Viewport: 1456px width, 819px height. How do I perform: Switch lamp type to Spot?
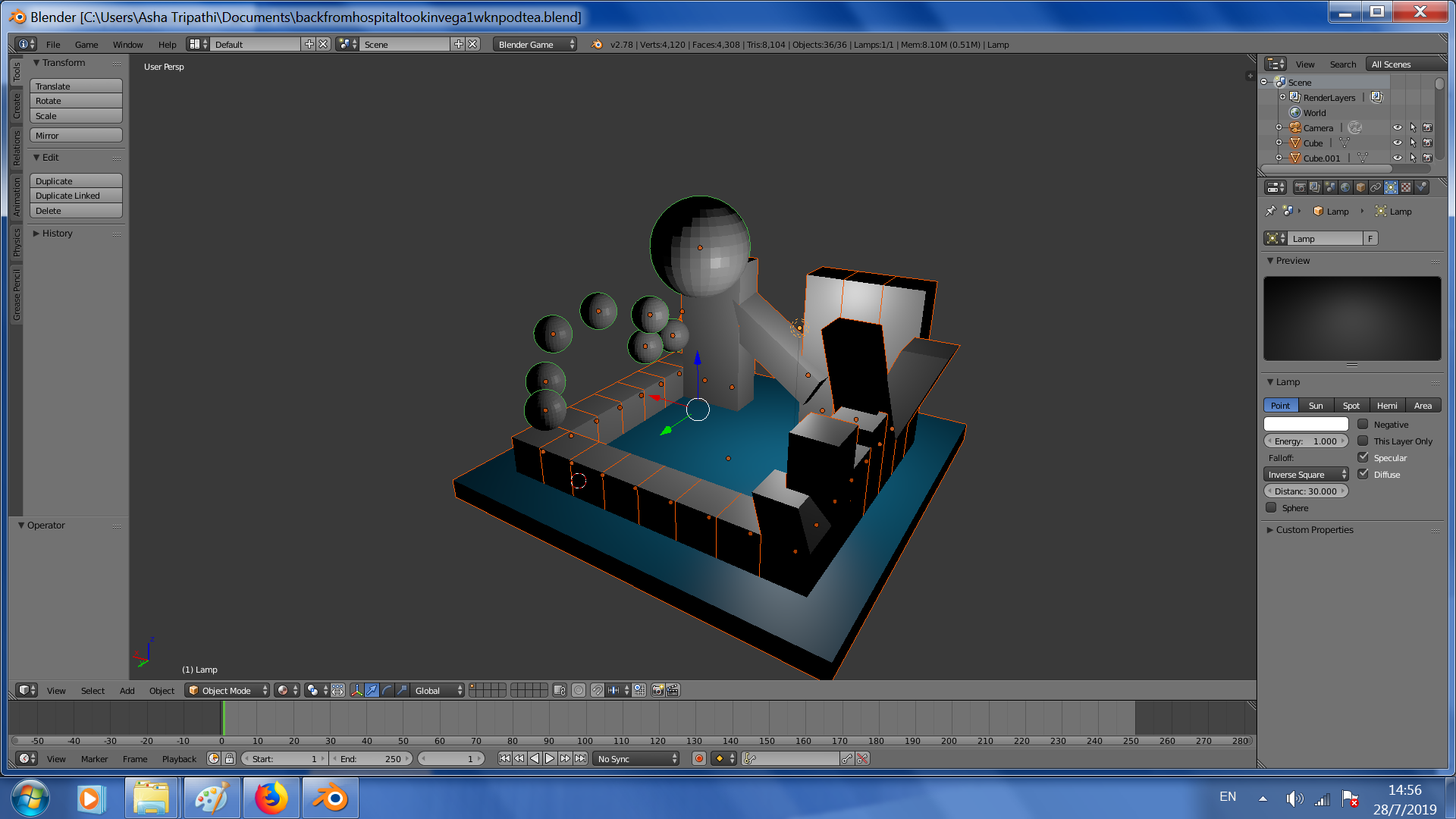[1351, 406]
